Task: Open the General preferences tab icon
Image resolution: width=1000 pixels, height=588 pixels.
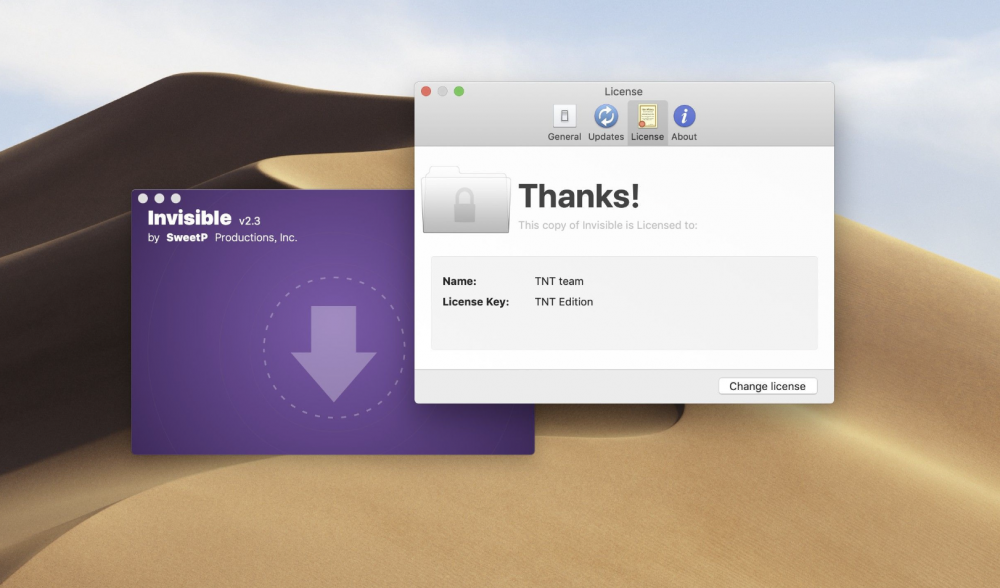Action: pyautogui.click(x=564, y=116)
